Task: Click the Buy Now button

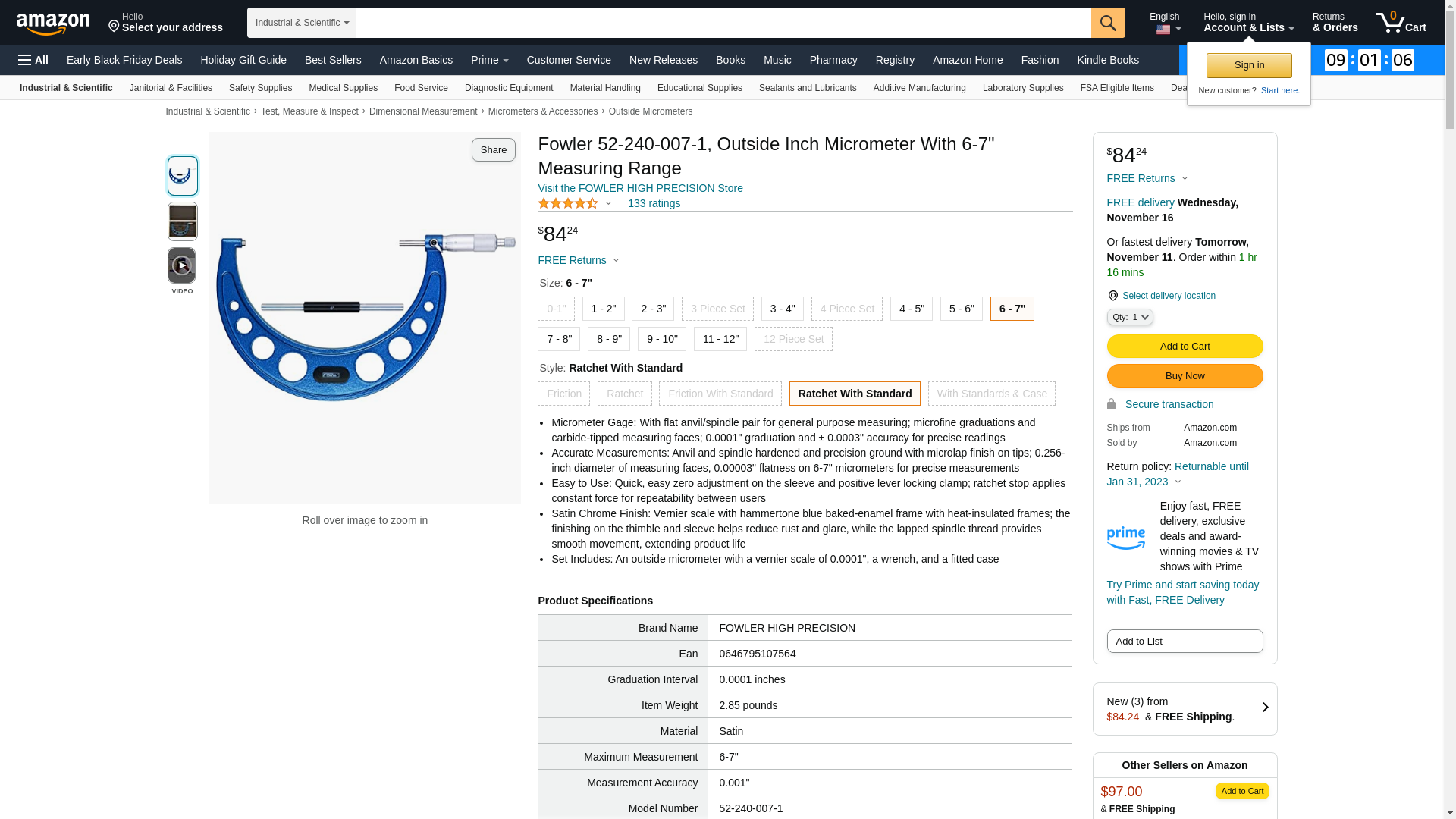Action: pos(1184,376)
